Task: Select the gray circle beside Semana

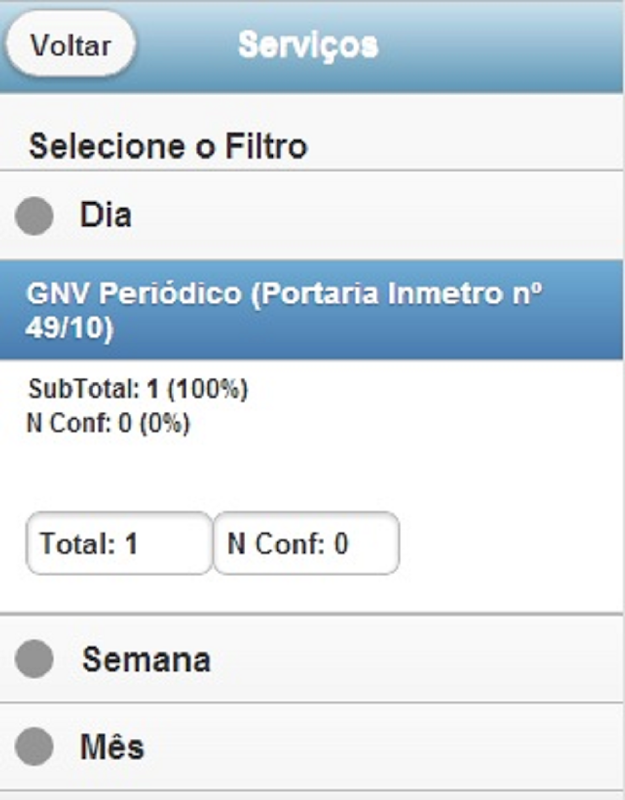Action: point(35,660)
